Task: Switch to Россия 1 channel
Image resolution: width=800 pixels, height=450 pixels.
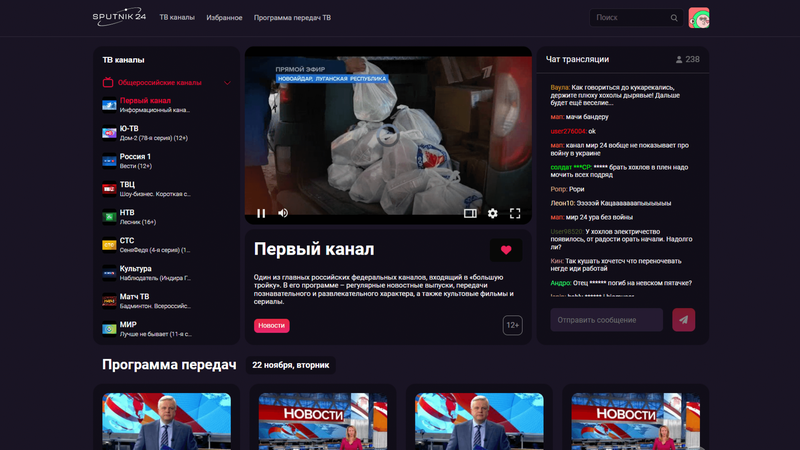Action: pos(135,157)
